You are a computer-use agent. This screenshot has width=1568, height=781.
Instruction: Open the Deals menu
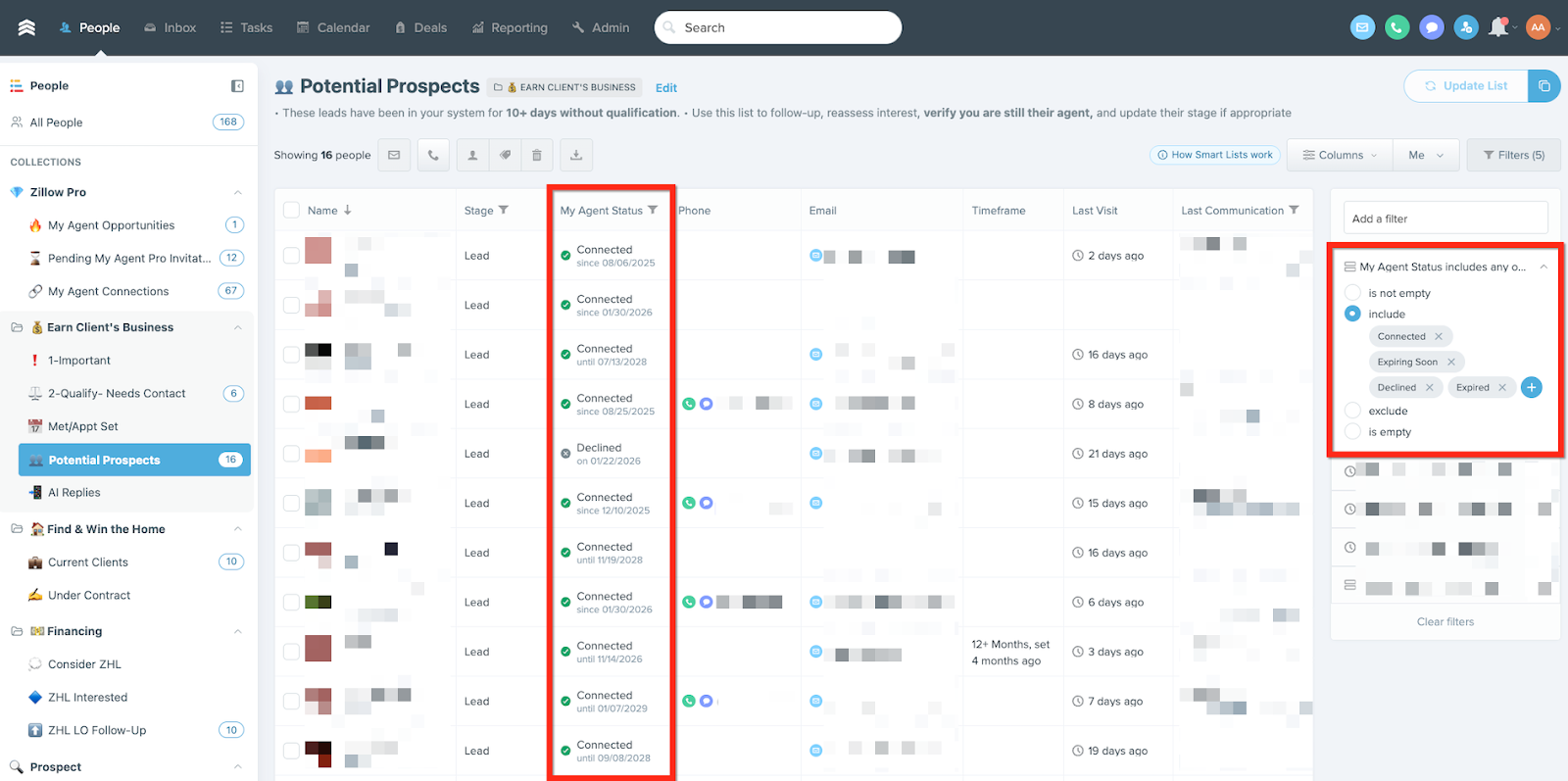(x=421, y=27)
